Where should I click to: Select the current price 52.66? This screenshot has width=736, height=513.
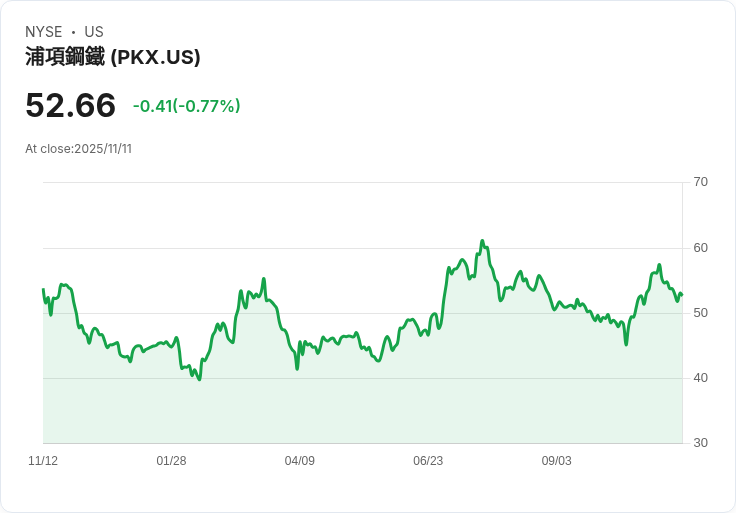click(70, 105)
